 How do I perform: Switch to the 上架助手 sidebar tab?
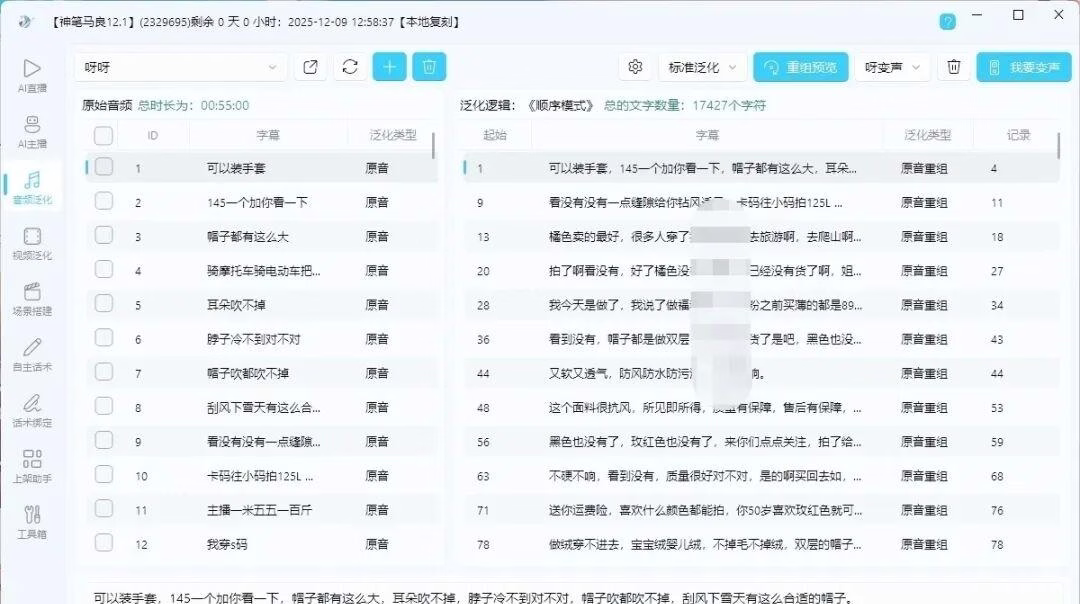[32, 466]
